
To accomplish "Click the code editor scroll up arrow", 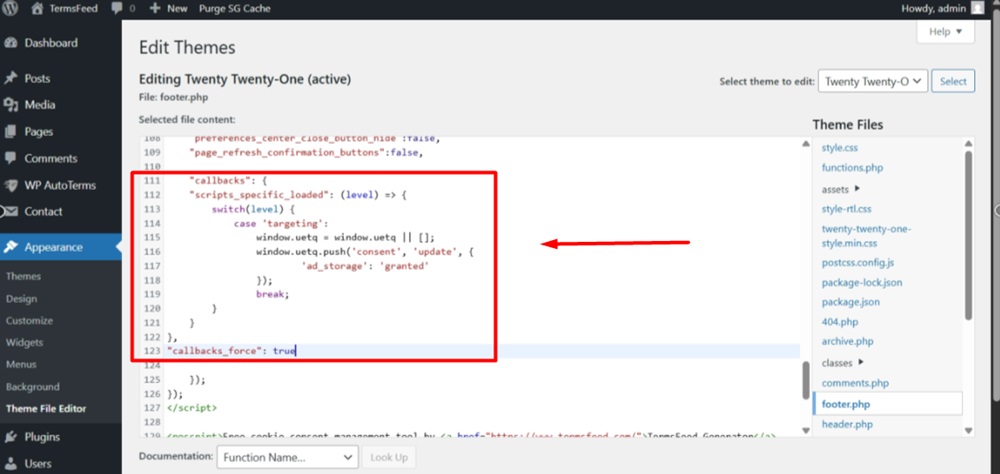I will coord(805,144).
